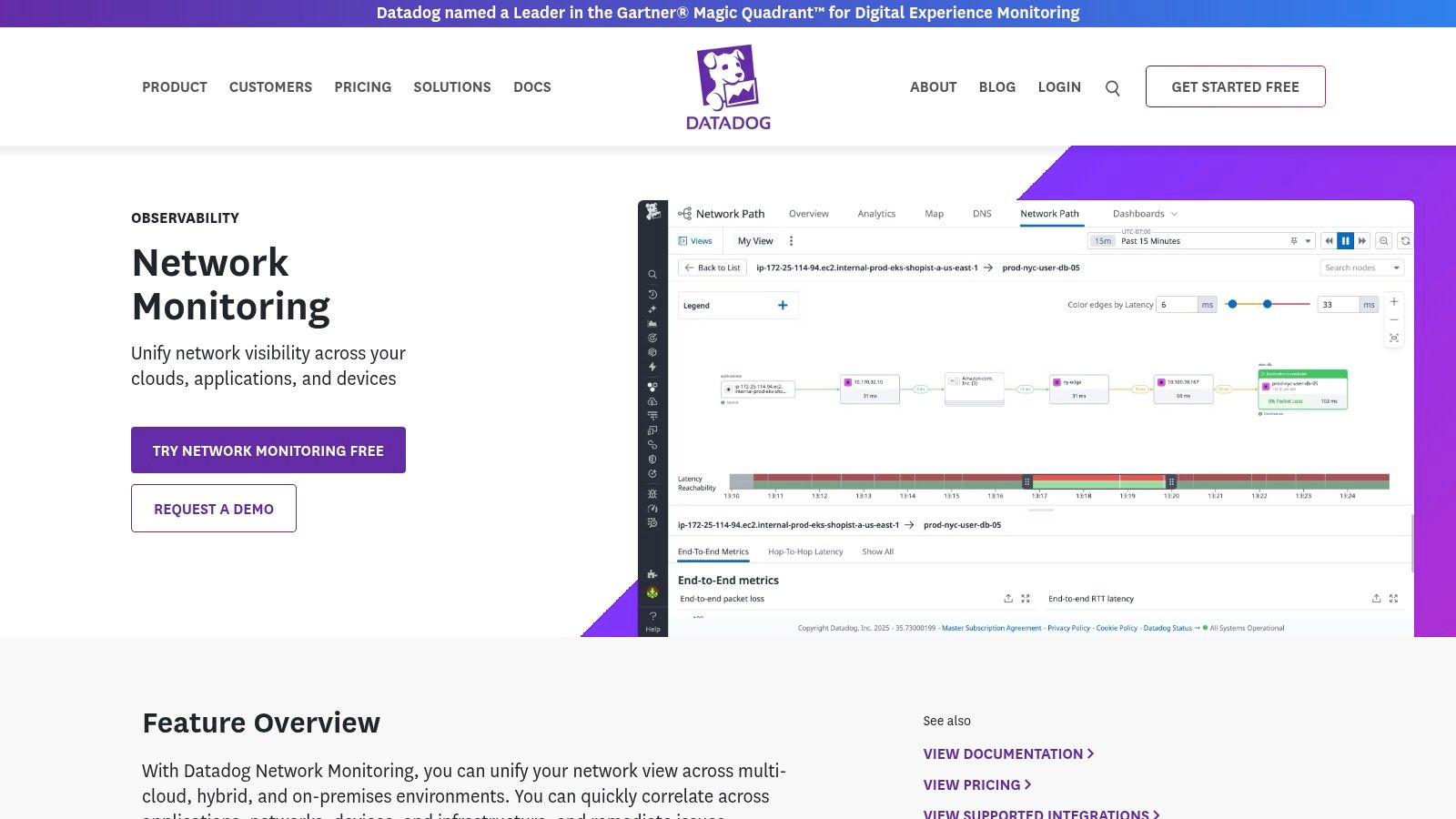Switch to the Analytics tab

click(x=876, y=213)
